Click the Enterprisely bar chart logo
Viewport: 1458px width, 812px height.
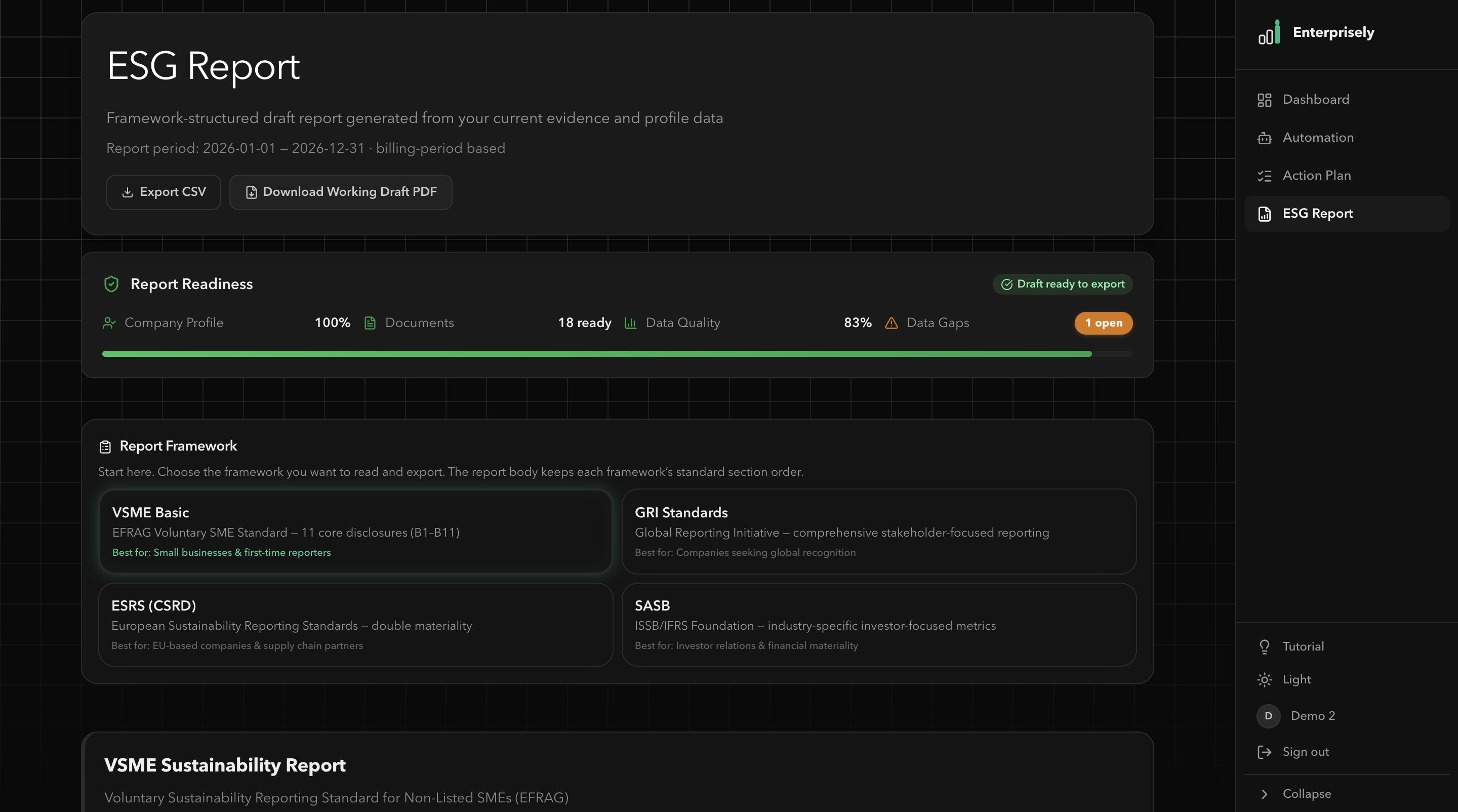pyautogui.click(x=1268, y=32)
